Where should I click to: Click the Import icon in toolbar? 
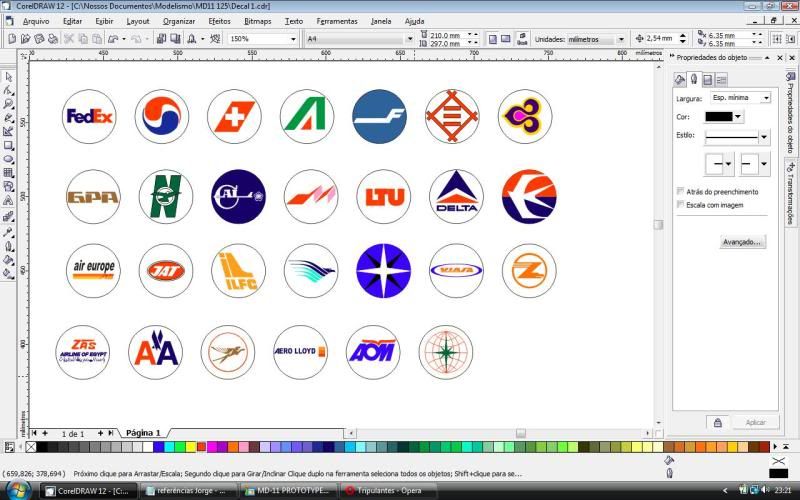(161, 39)
